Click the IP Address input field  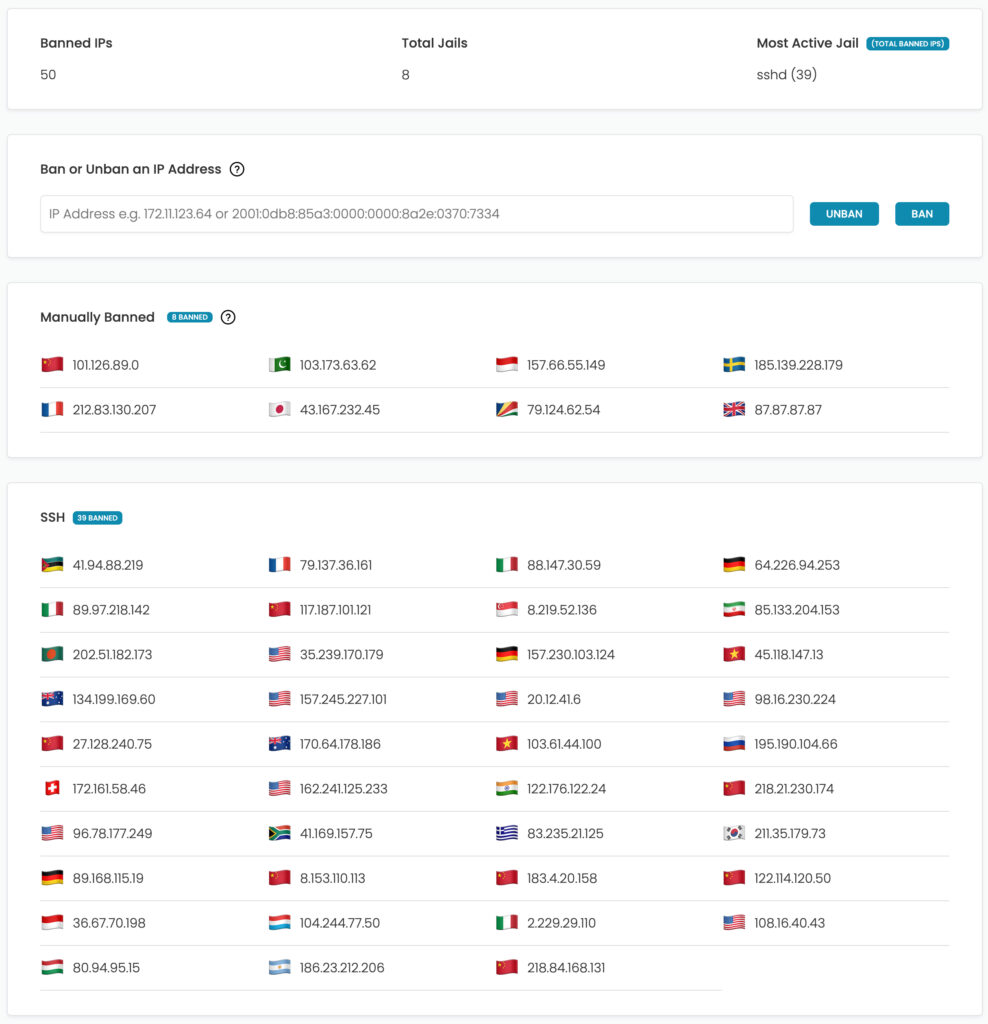[x=417, y=213]
